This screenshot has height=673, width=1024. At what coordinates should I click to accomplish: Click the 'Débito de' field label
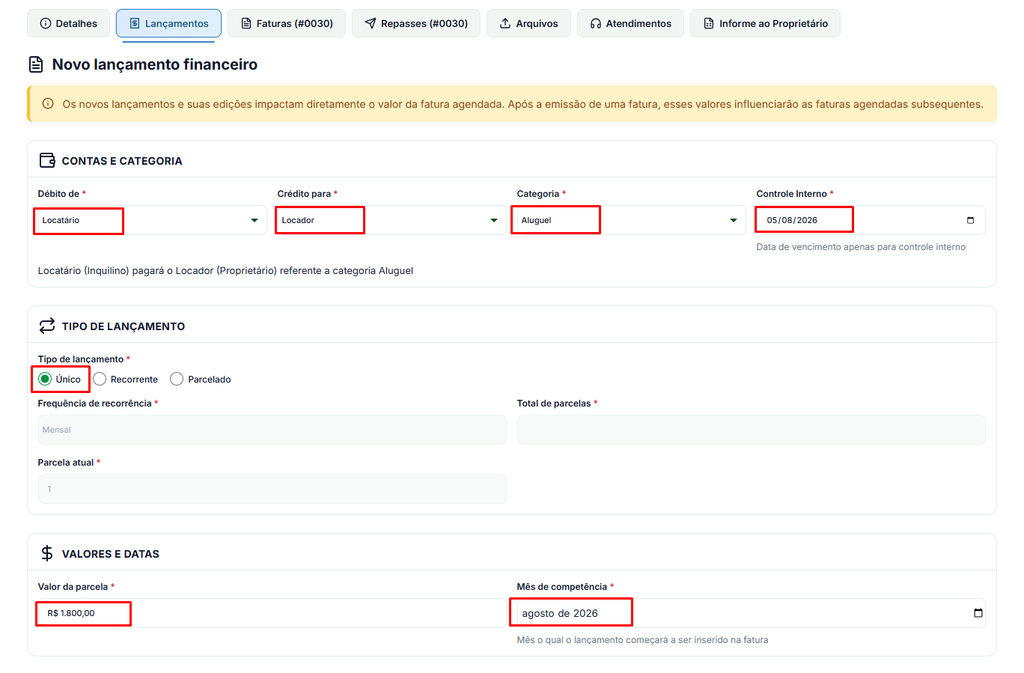coord(59,194)
